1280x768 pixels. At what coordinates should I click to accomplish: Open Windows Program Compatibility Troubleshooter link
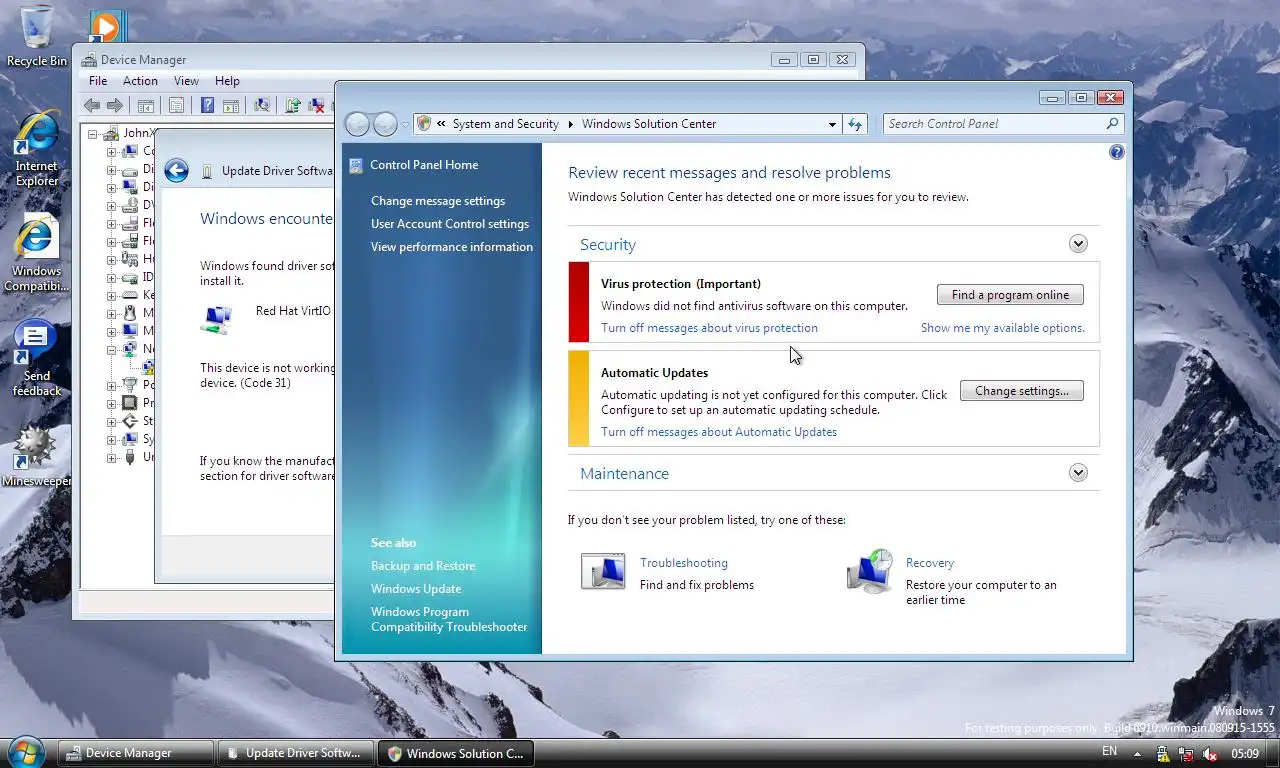coord(449,619)
